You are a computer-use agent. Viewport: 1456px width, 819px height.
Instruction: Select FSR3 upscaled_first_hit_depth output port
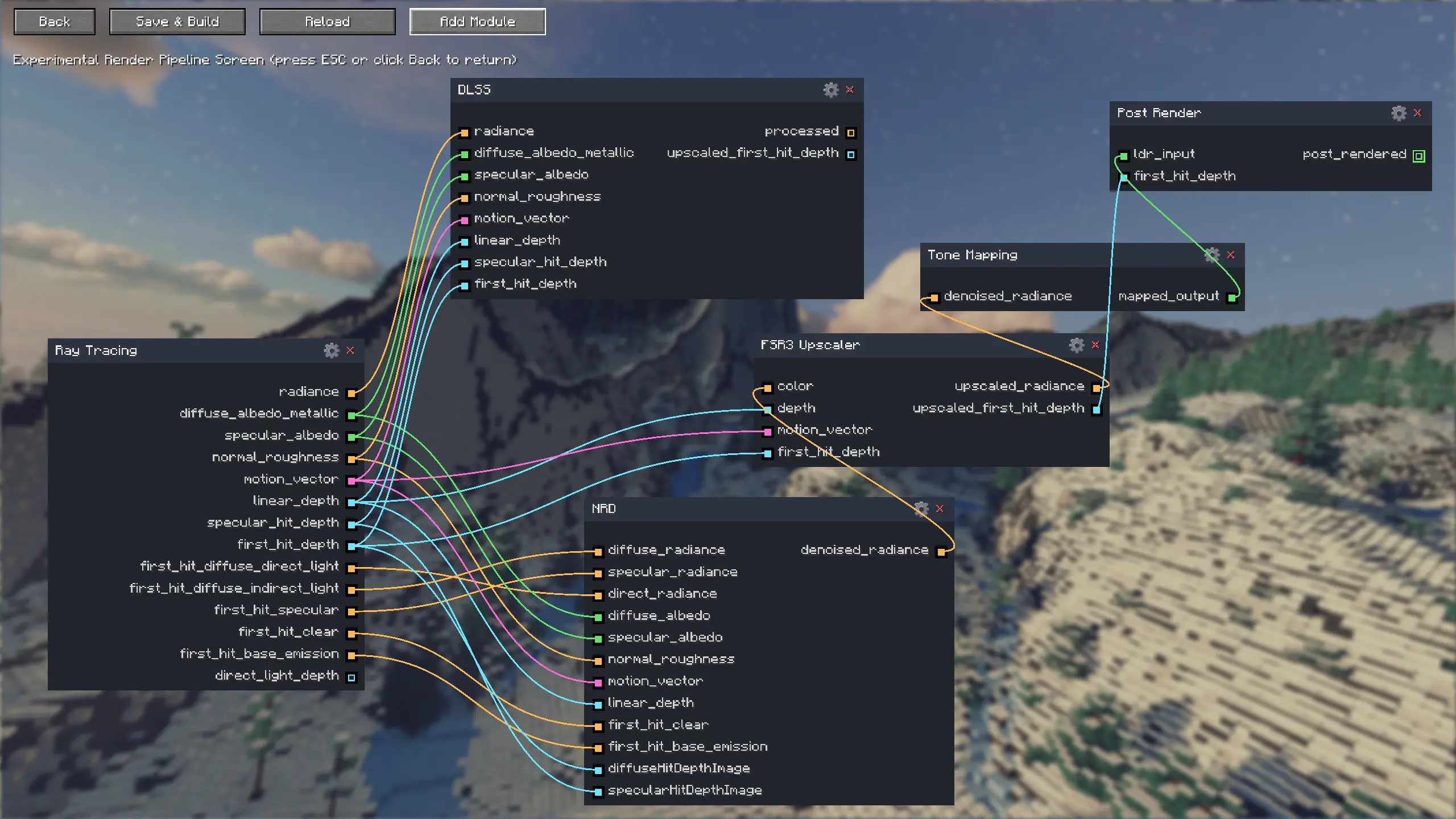pyautogui.click(x=1097, y=409)
